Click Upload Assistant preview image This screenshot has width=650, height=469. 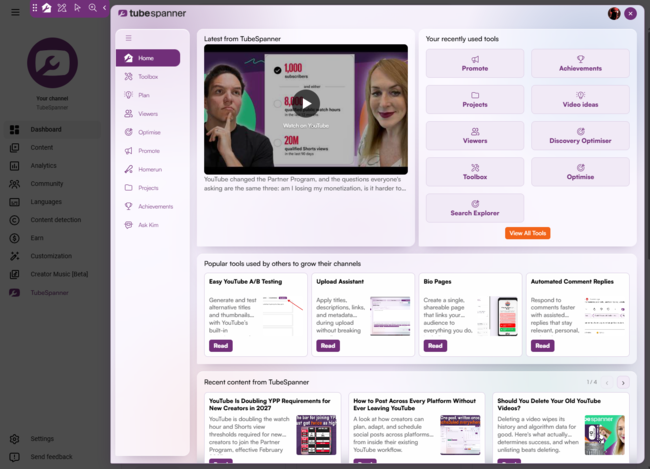[x=390, y=316]
